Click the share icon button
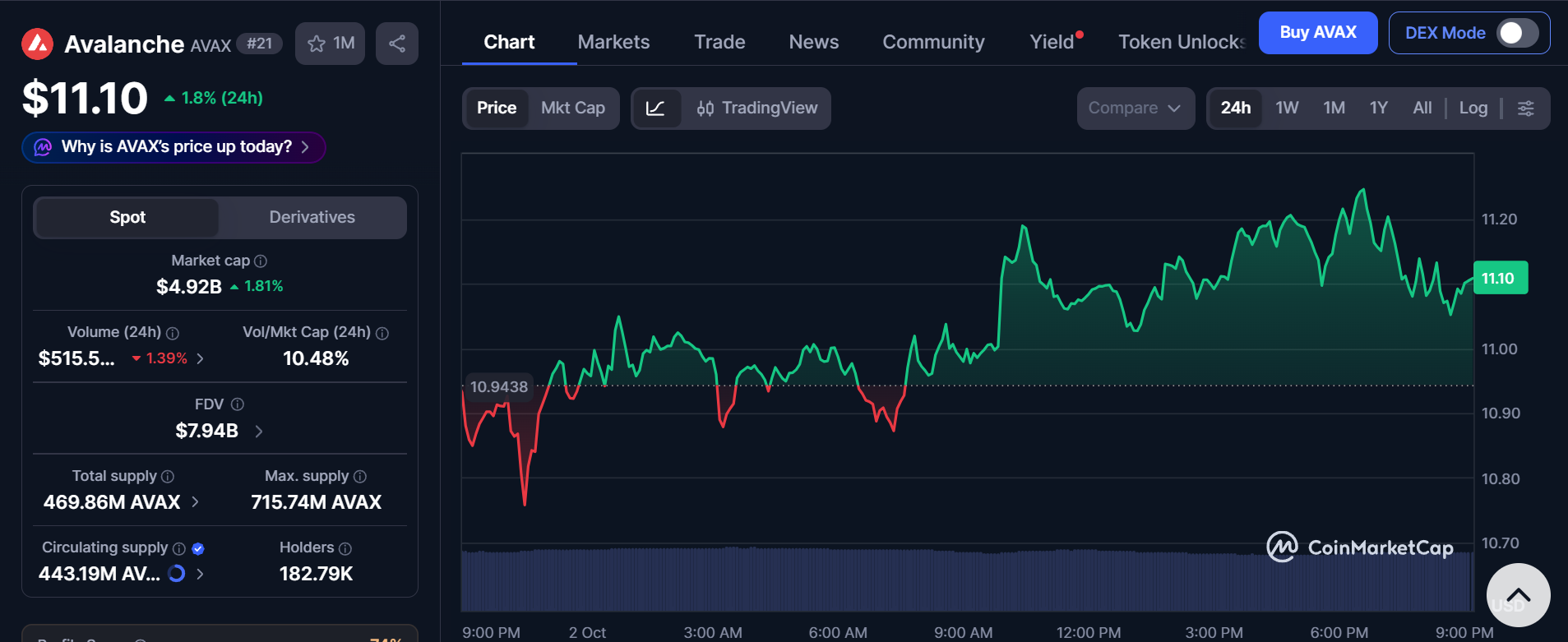This screenshot has width=1568, height=642. pos(397,44)
